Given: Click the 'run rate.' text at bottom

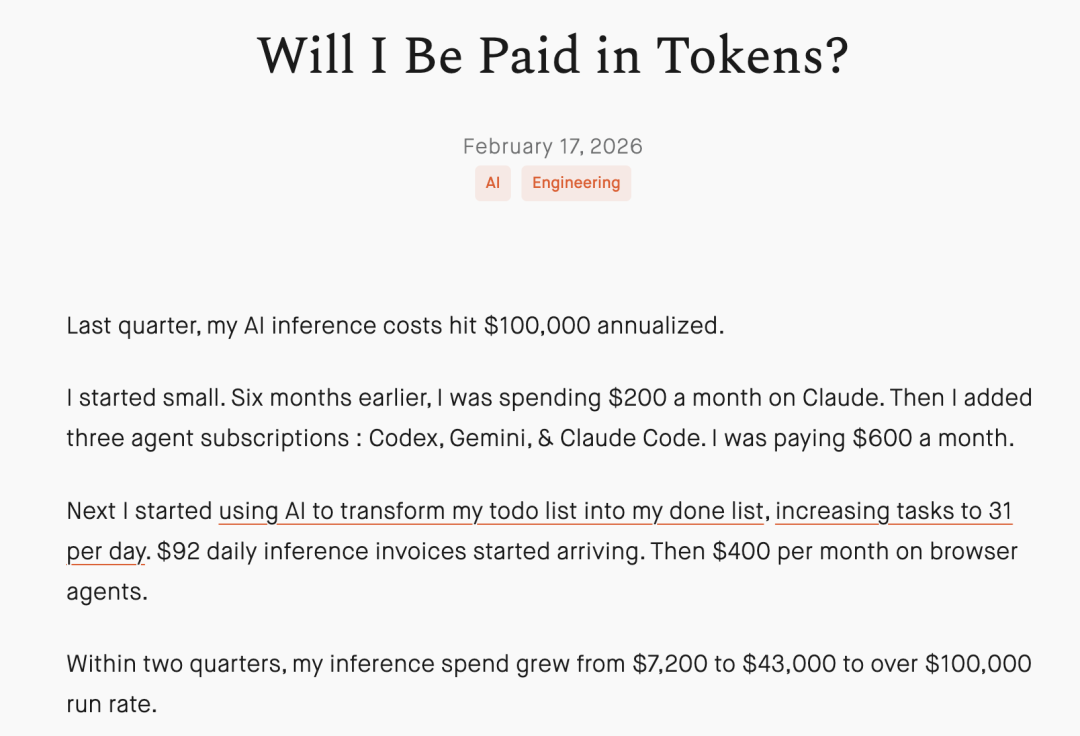Looking at the screenshot, I should pos(112,704).
